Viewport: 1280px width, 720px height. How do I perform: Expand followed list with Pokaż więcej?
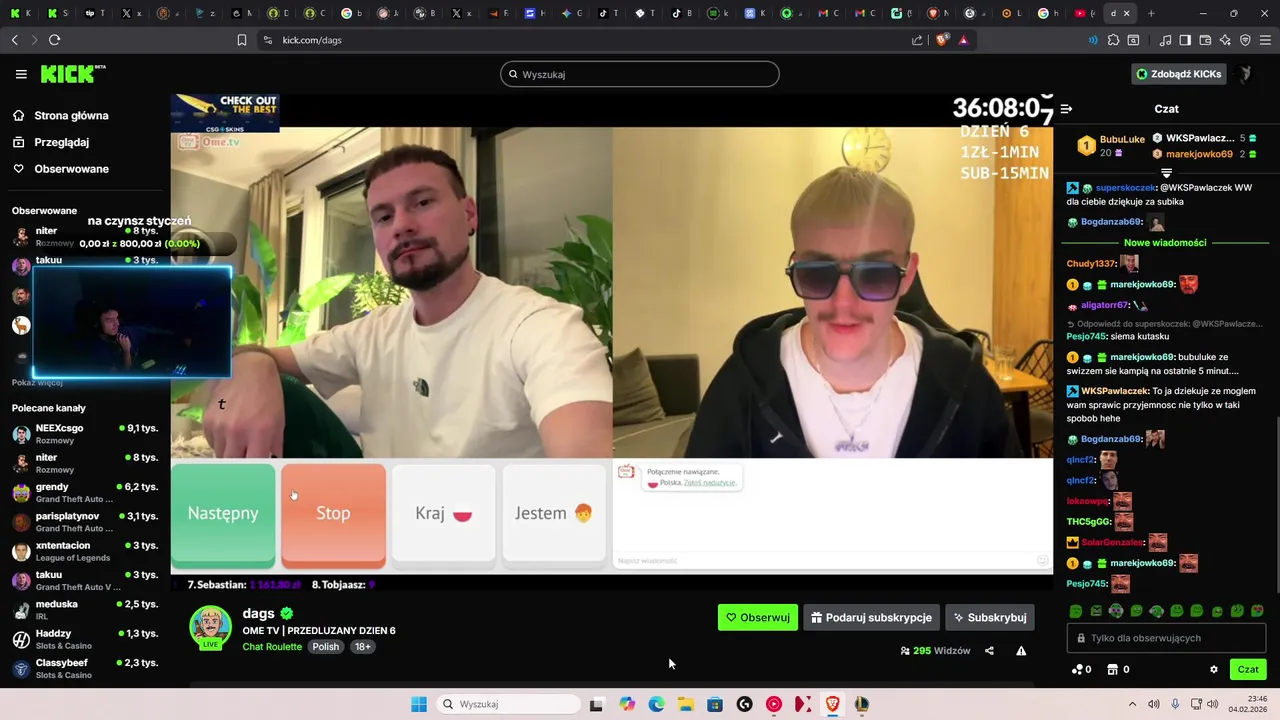point(37,382)
